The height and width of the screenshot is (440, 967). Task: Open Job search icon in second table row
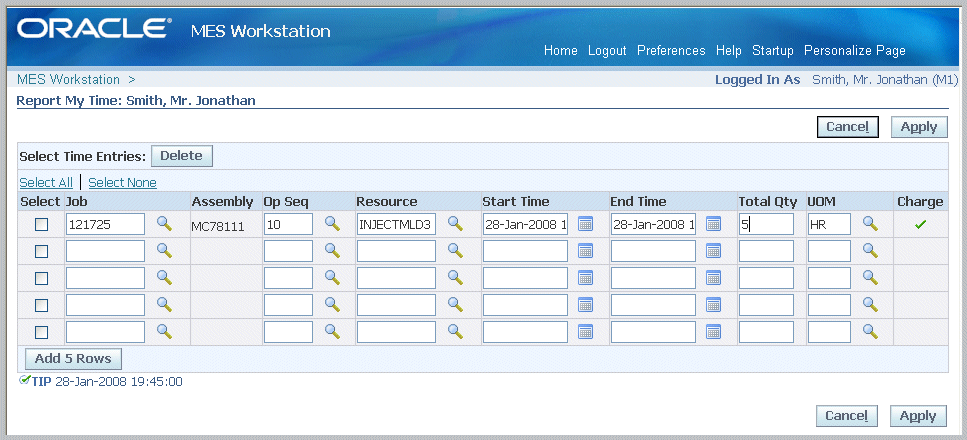tap(164, 250)
